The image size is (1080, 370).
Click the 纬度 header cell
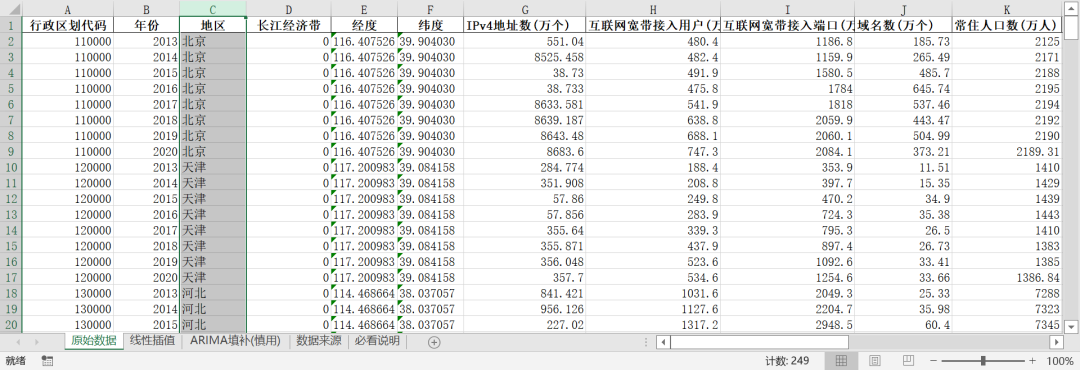tap(430, 25)
